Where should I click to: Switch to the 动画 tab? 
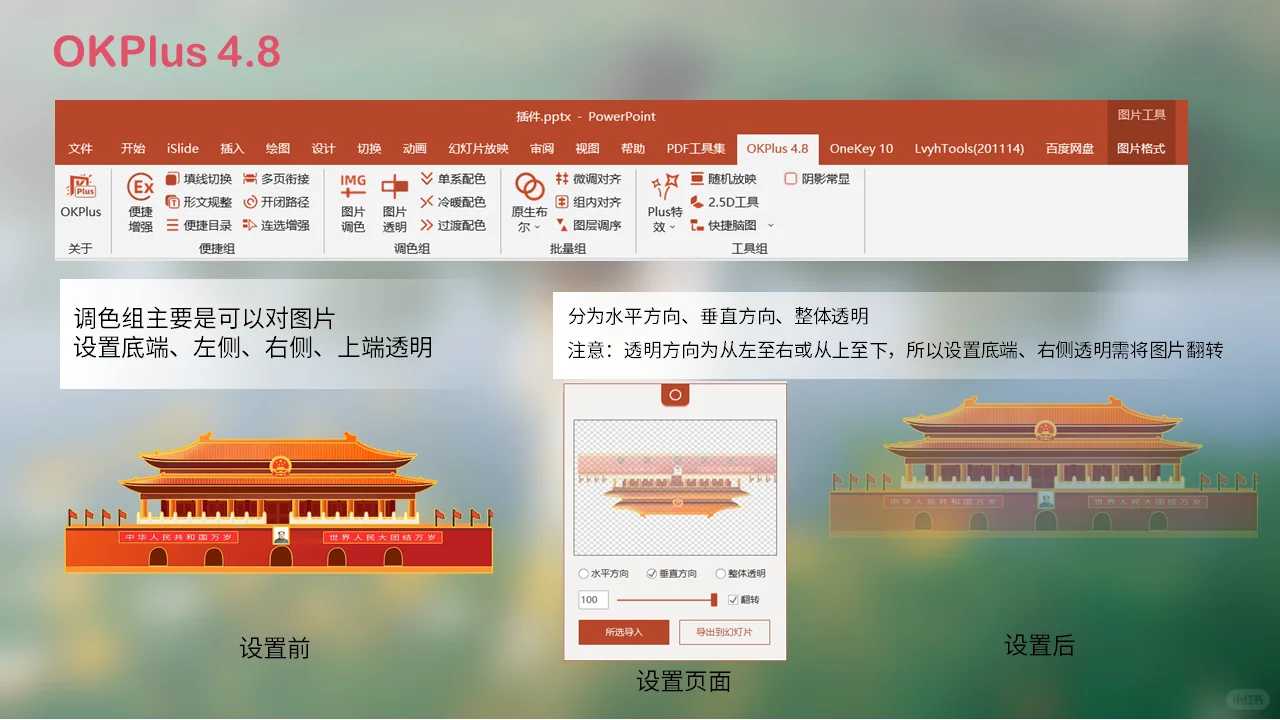[x=415, y=149]
